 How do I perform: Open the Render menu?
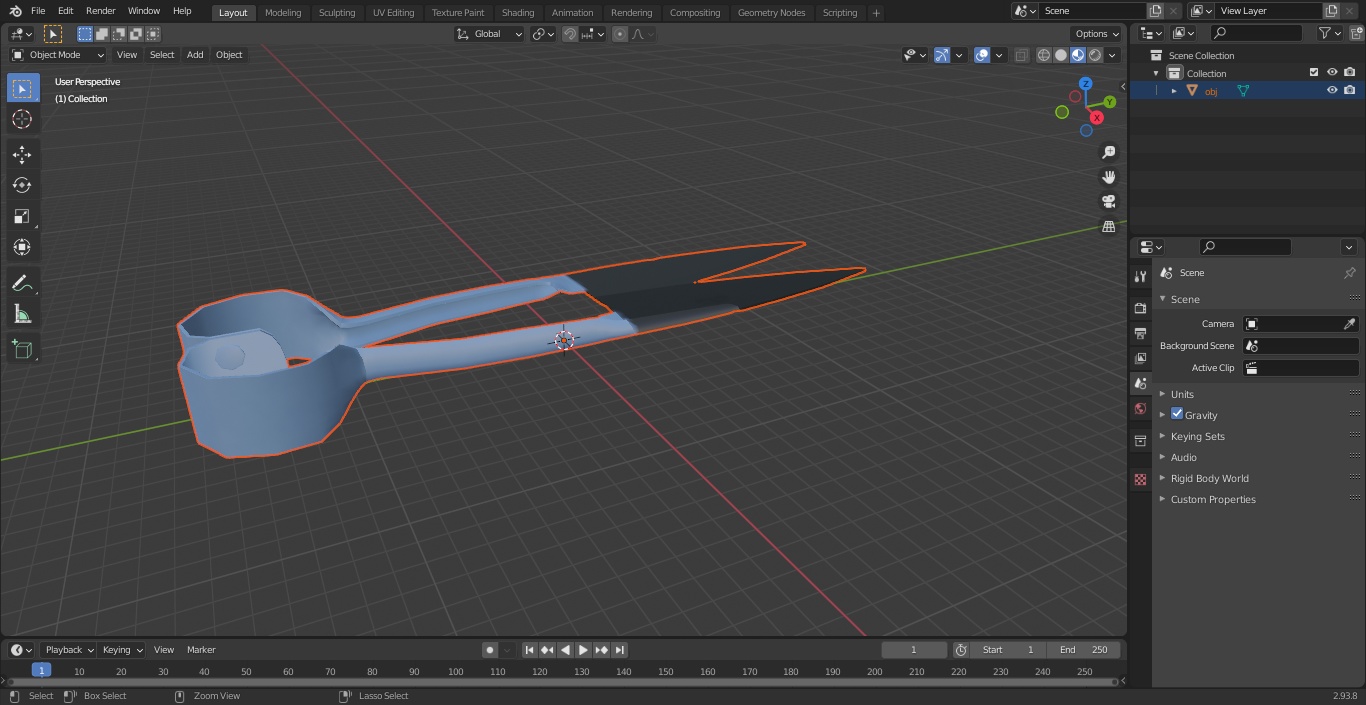100,11
